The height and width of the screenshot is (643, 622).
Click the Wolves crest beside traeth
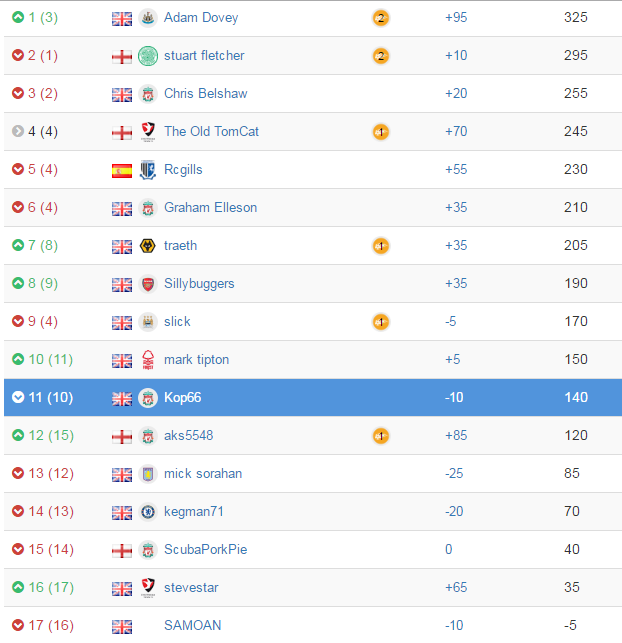[x=148, y=246]
